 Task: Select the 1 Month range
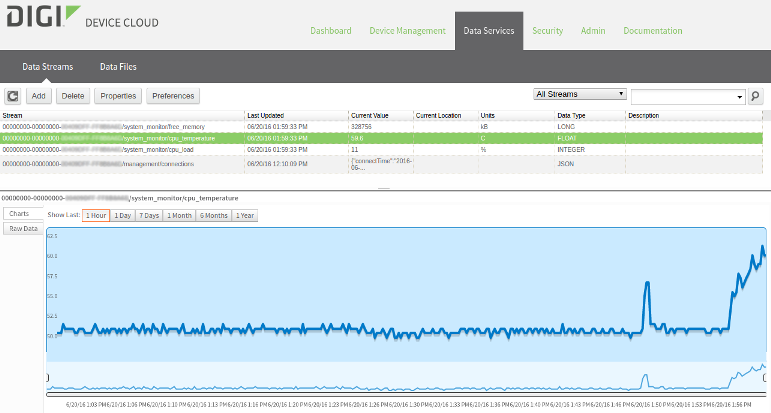(x=179, y=215)
